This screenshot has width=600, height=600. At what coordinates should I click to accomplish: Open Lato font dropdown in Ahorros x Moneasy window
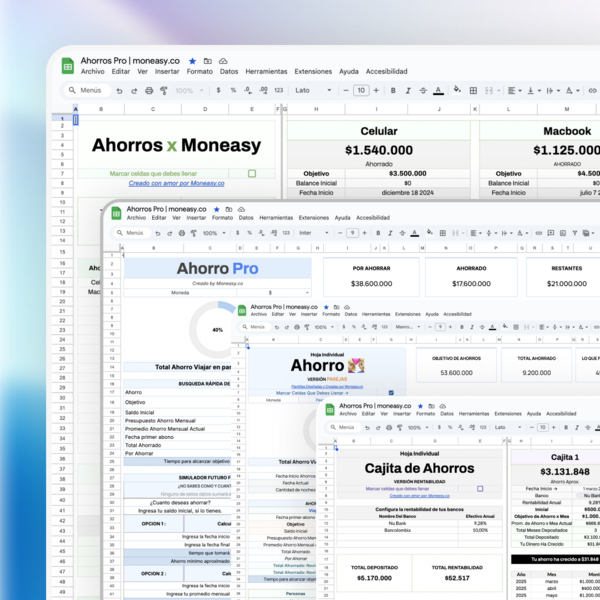coord(313,91)
